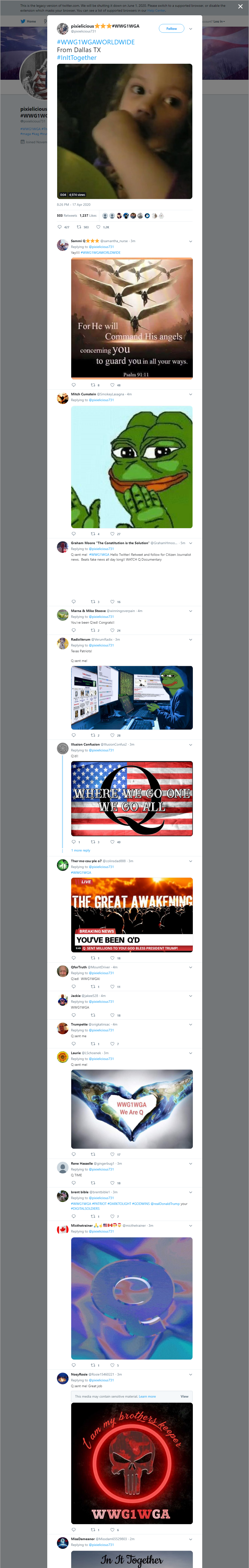Open more options on Graham Moore's reply
The image size is (249, 1568).
(x=191, y=543)
